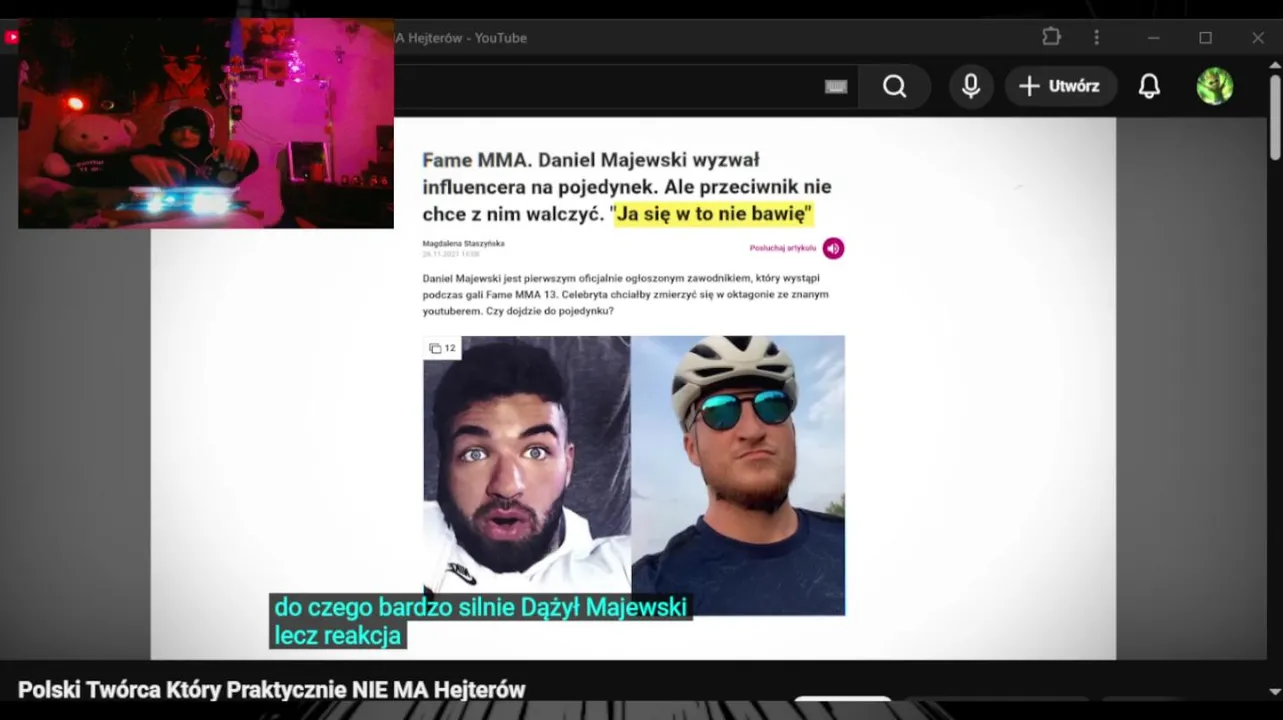Open the account avatar menu

[x=1214, y=87]
